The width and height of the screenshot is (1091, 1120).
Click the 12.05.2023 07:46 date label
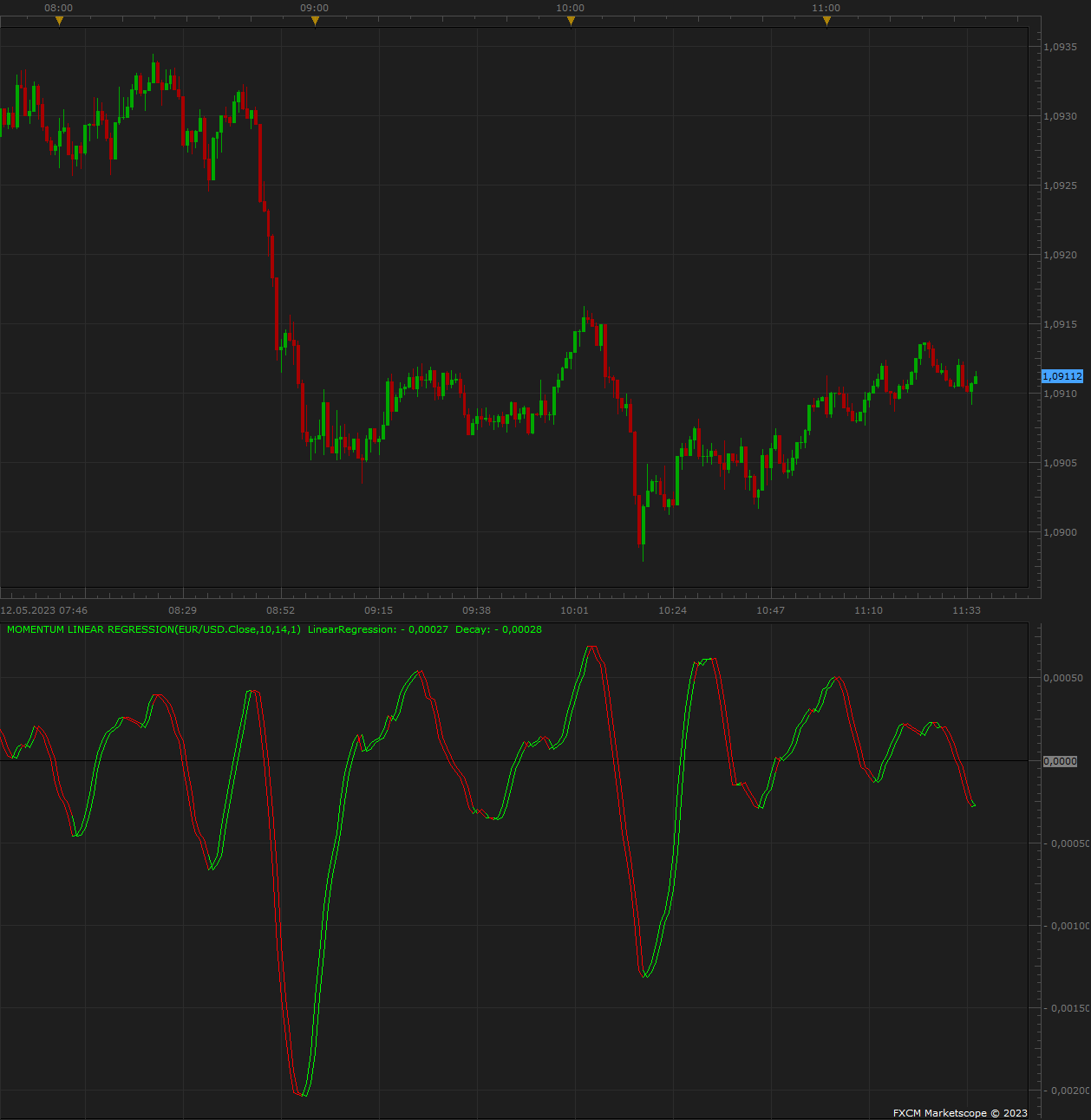tap(44, 610)
